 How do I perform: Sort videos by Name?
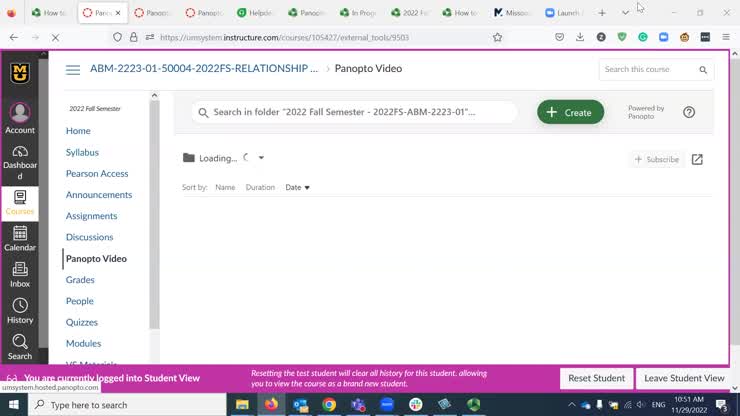[x=225, y=187]
